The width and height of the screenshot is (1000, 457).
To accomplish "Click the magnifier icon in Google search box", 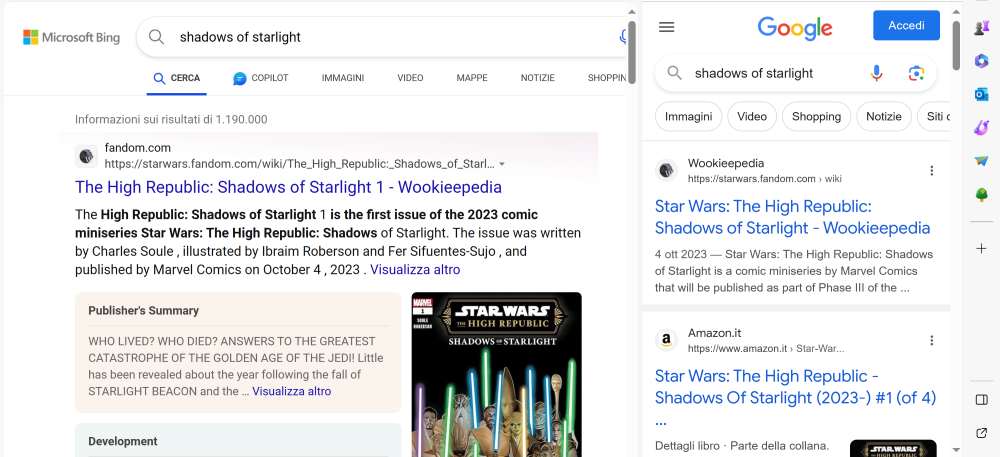I will point(675,73).
